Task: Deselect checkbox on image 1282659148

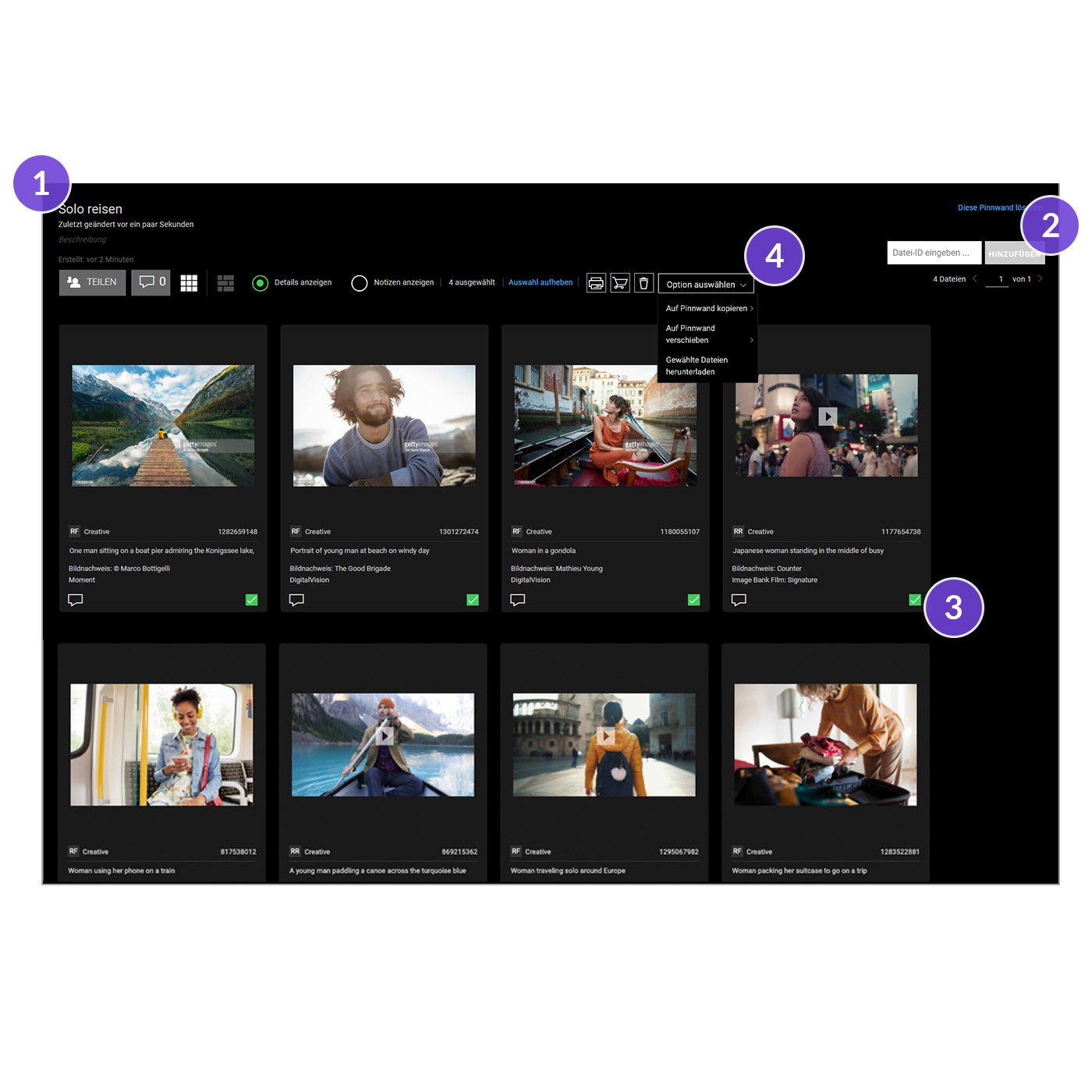Action: click(251, 600)
